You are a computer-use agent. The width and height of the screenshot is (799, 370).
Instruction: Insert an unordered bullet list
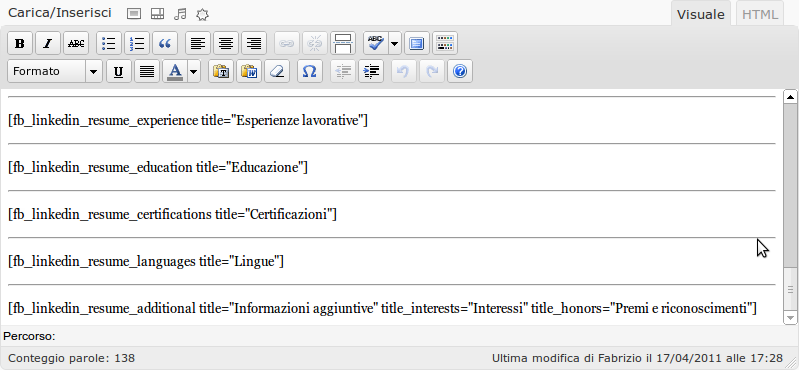pyautogui.click(x=109, y=44)
